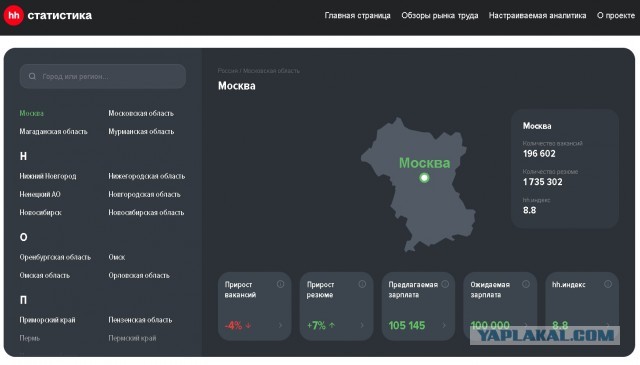Select Нижний Новгород
Viewport: 640px width, 365px height.
click(x=48, y=176)
